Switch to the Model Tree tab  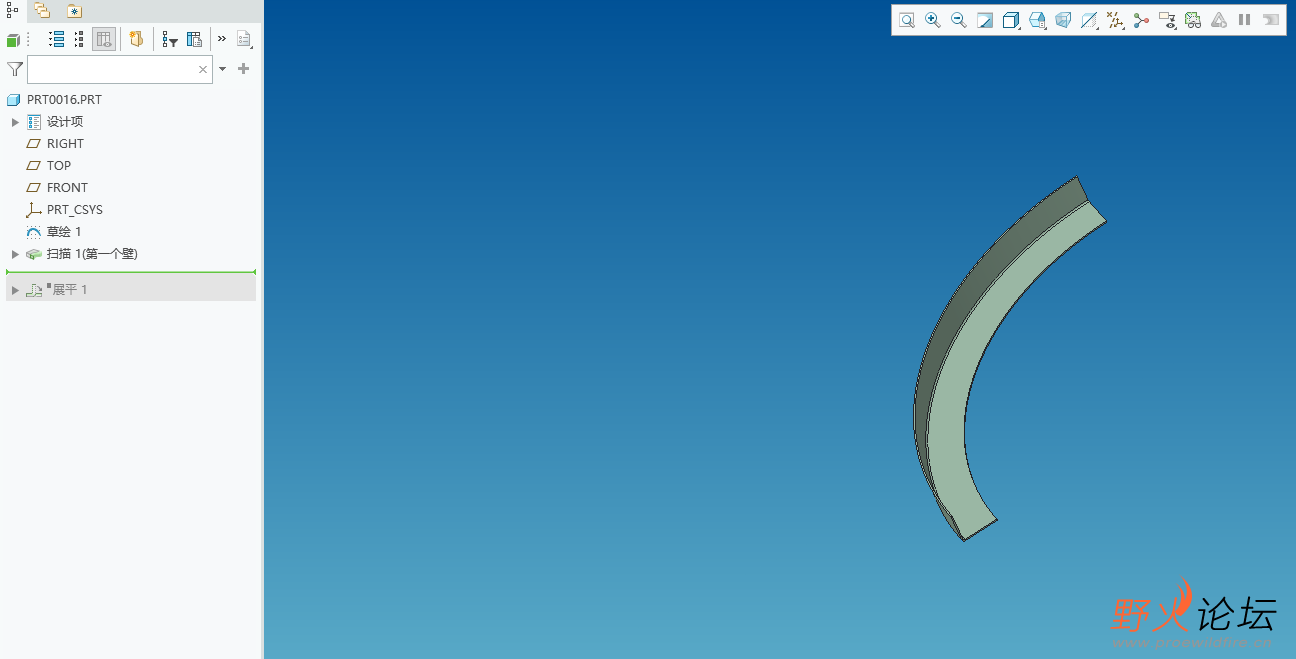pos(13,10)
